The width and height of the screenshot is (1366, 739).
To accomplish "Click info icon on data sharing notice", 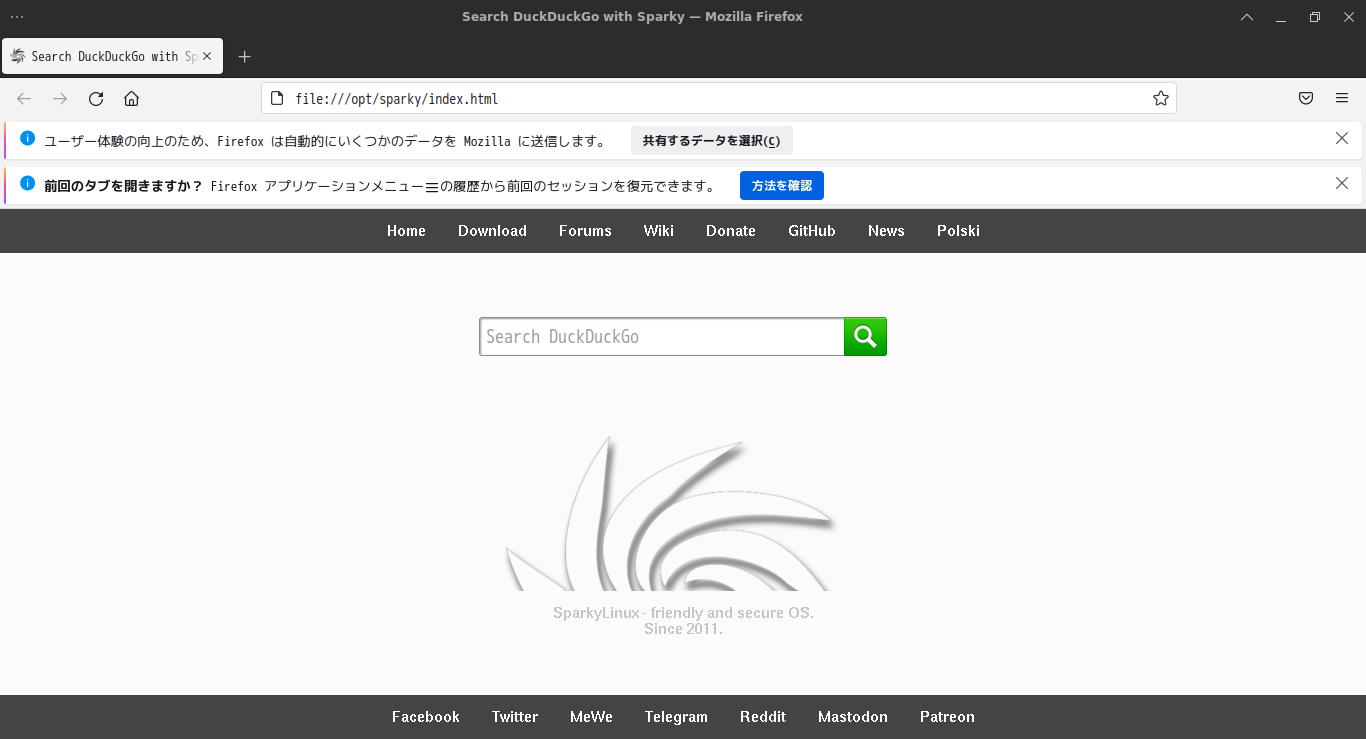I will coord(27,138).
